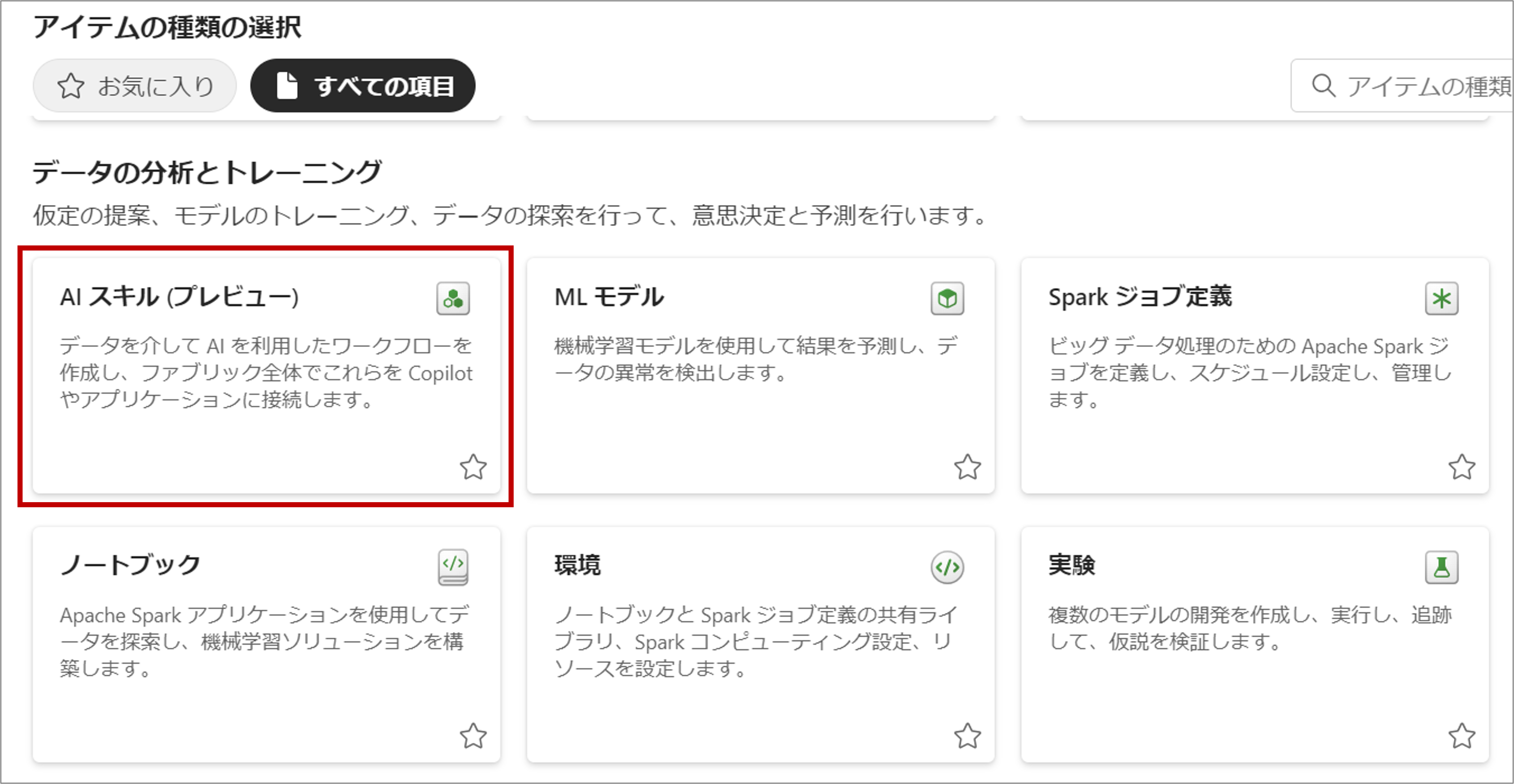Mark ノートブック as favorite with star
Image resolution: width=1514 pixels, height=784 pixels.
(x=472, y=736)
